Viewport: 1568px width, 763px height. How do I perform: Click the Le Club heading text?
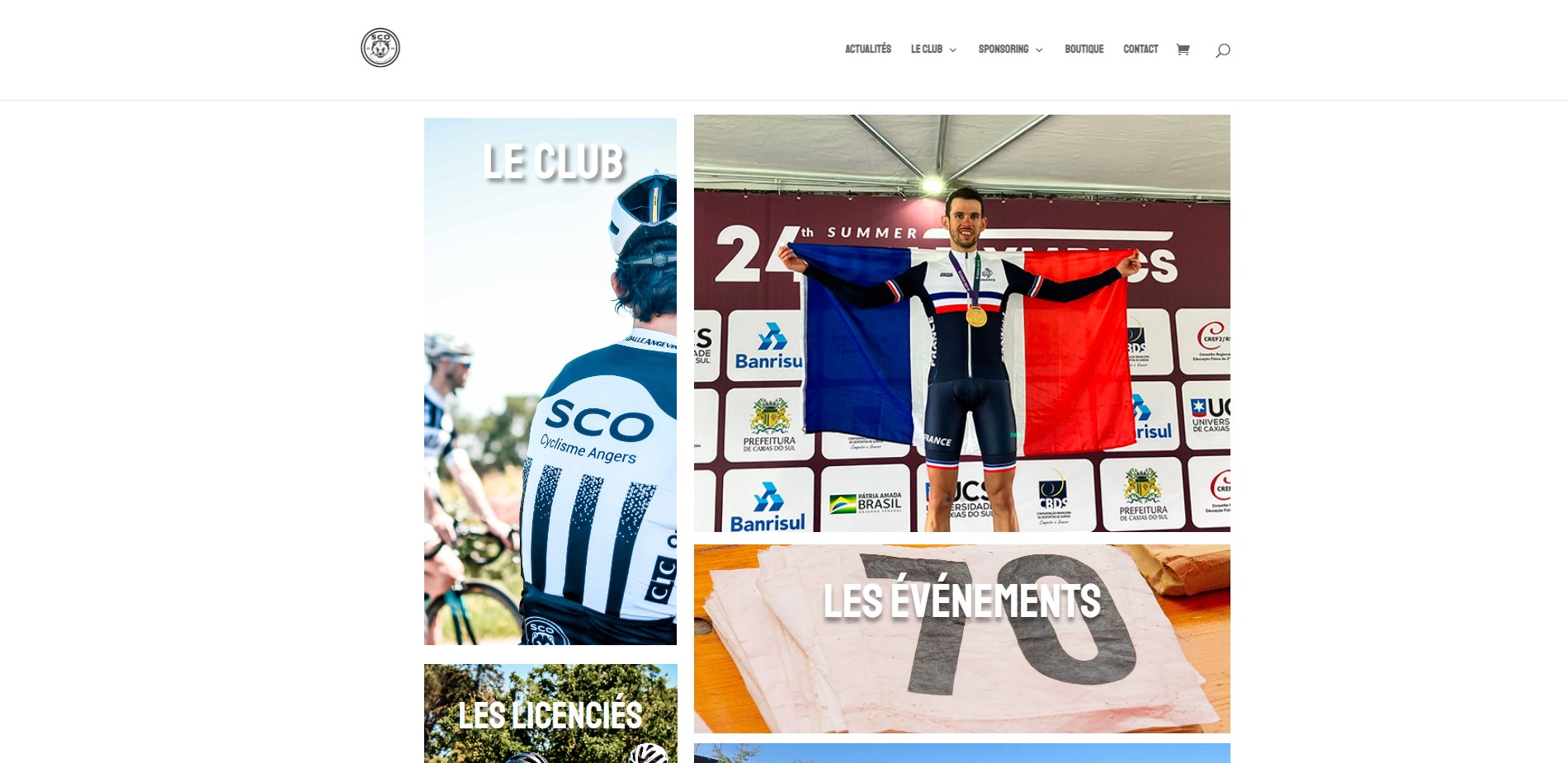pyautogui.click(x=553, y=161)
